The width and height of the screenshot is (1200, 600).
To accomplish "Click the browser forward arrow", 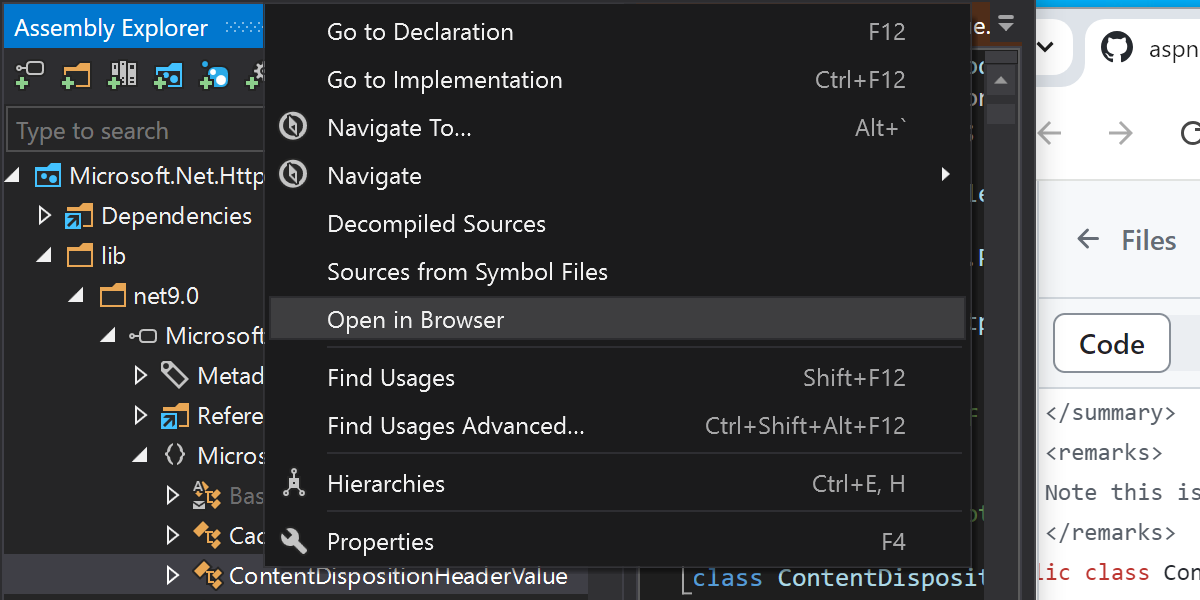I will pyautogui.click(x=1122, y=133).
